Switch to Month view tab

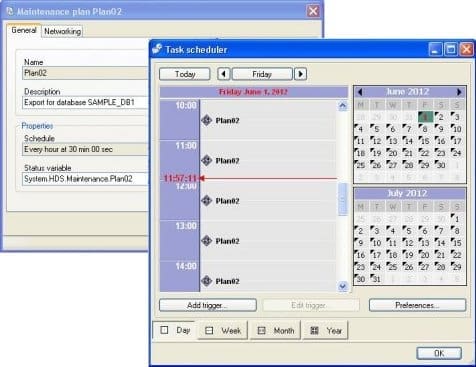pos(275,330)
